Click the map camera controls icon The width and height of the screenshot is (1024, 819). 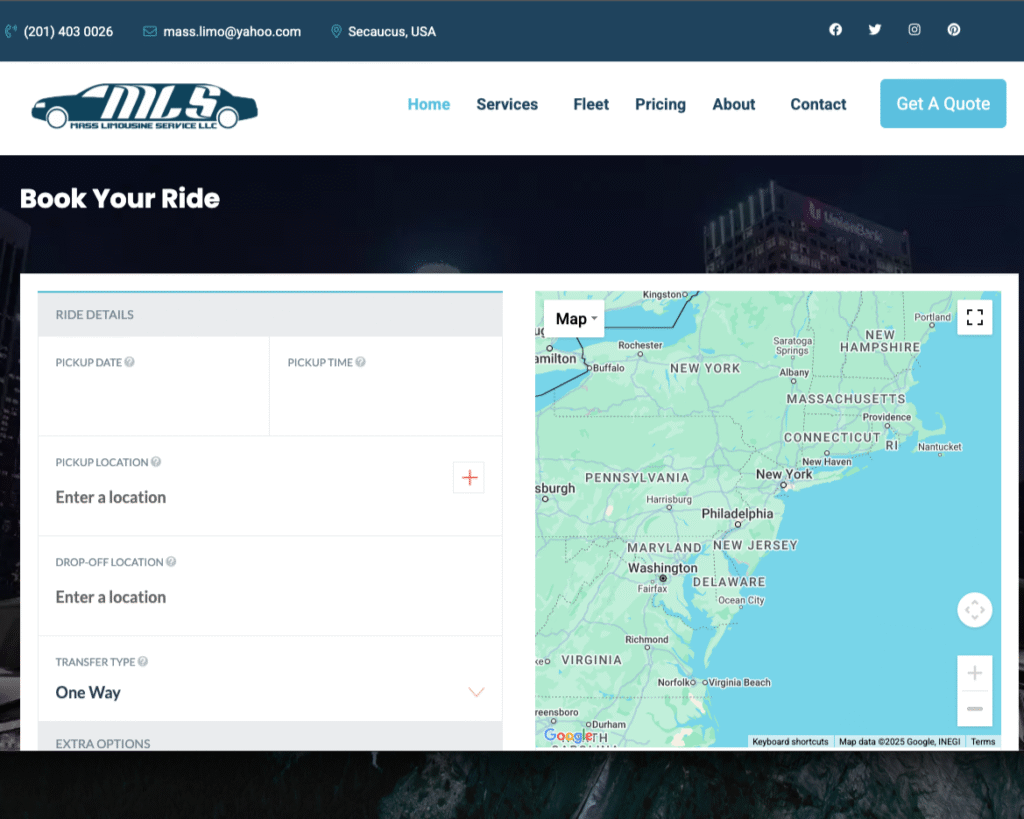click(x=975, y=610)
